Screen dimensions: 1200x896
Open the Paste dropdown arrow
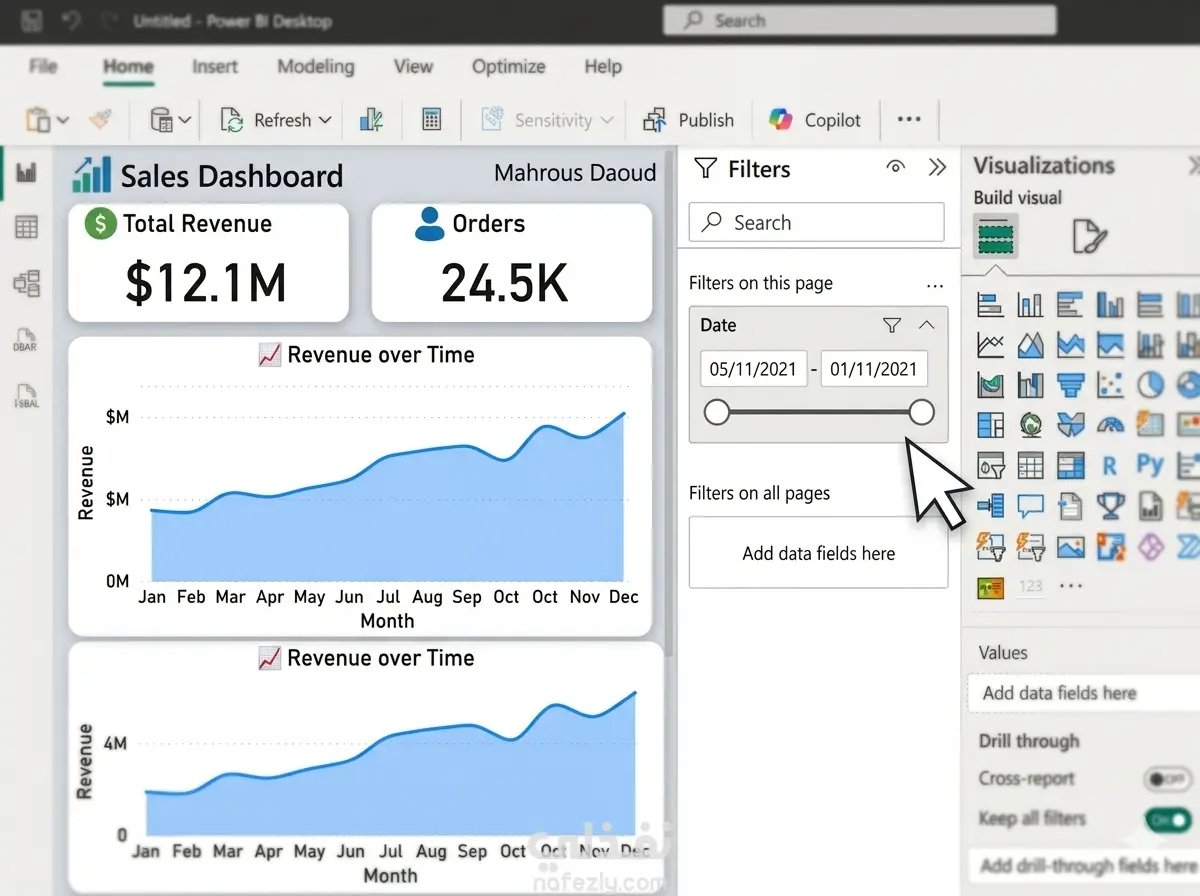point(63,121)
